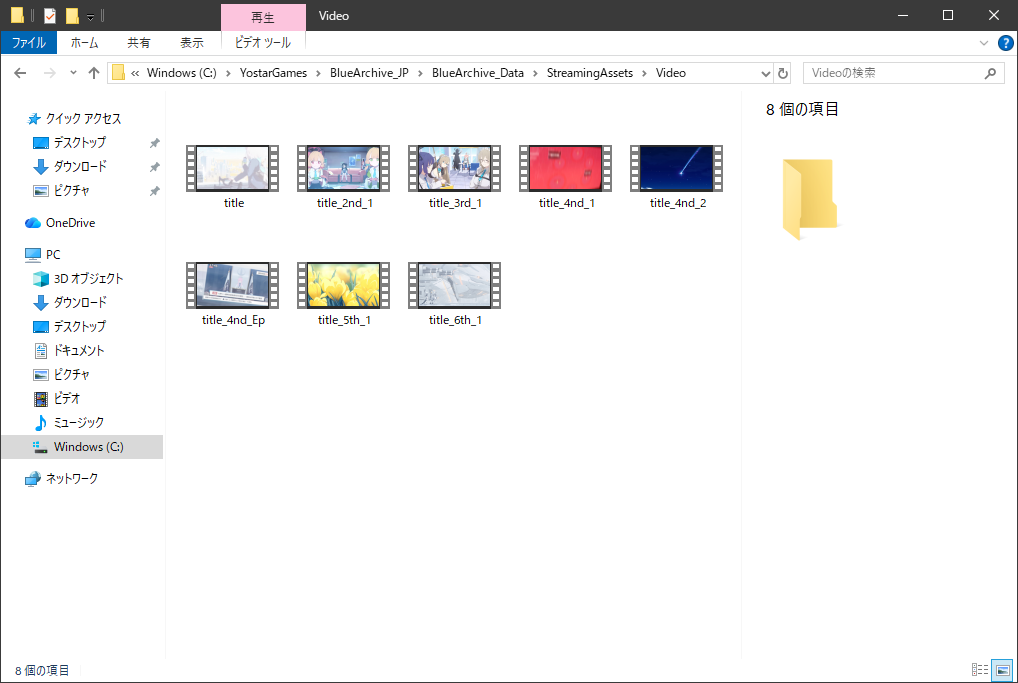Open the address bar history dropdown
Viewport: 1018px width, 683px height.
[x=765, y=73]
